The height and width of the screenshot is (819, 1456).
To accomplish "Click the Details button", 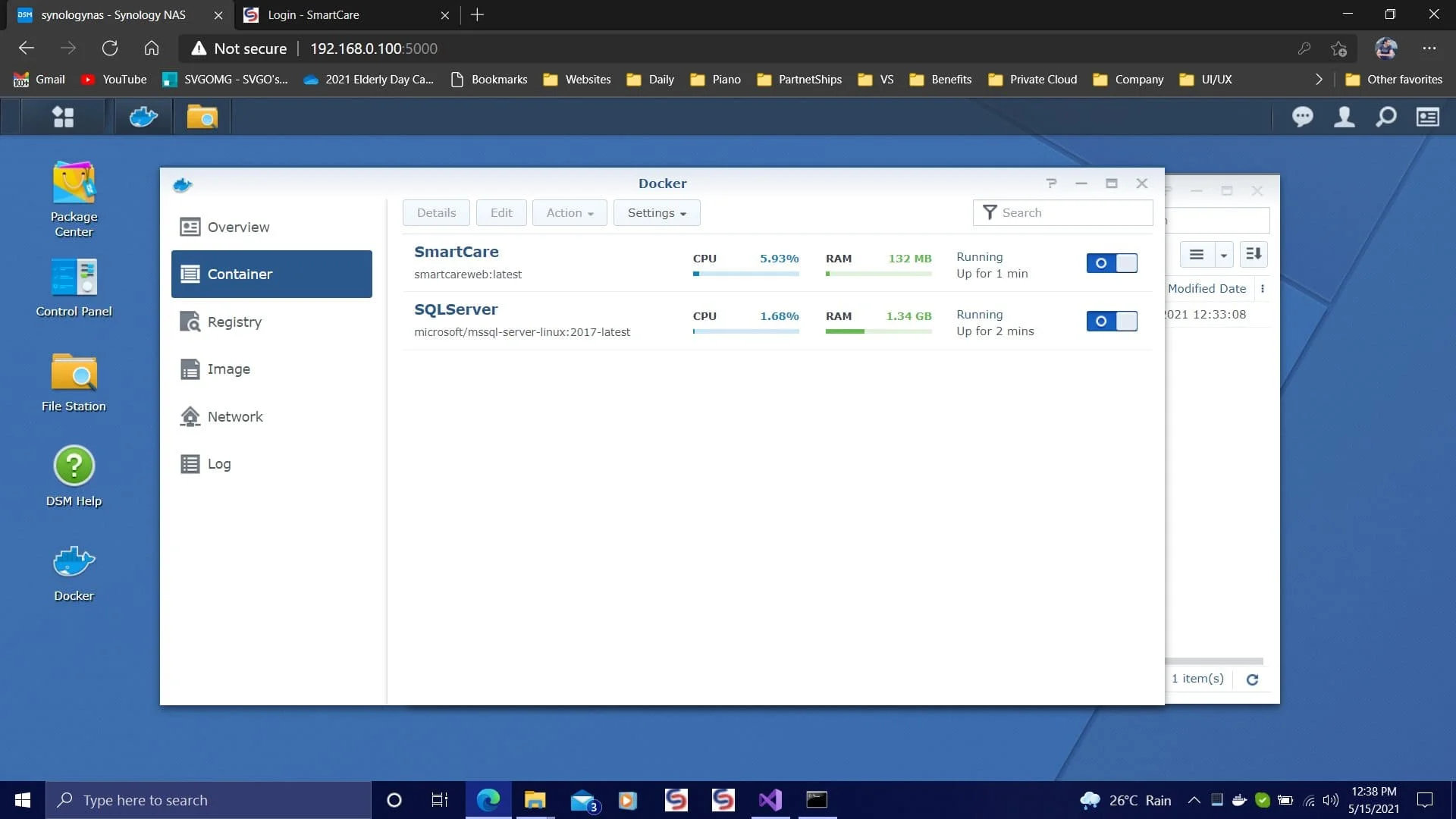I will [436, 213].
